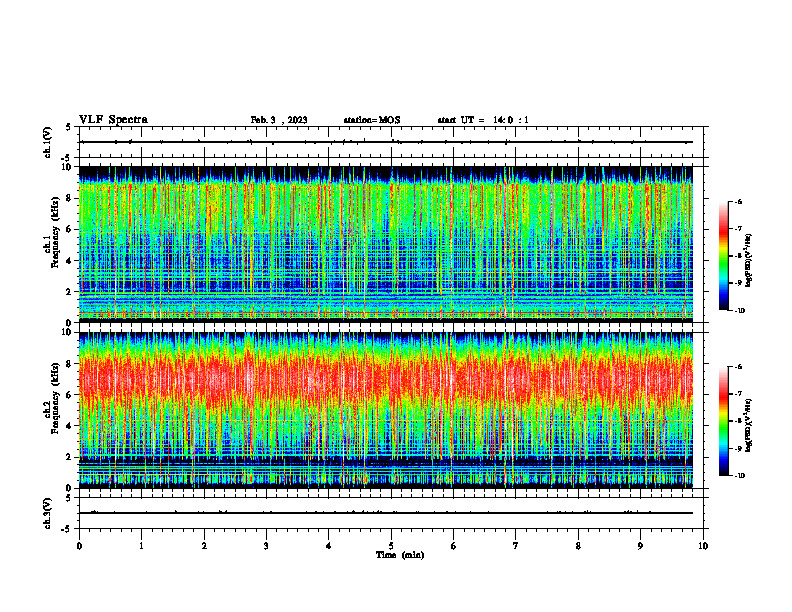Click the time axis tick label "3"

[266, 546]
